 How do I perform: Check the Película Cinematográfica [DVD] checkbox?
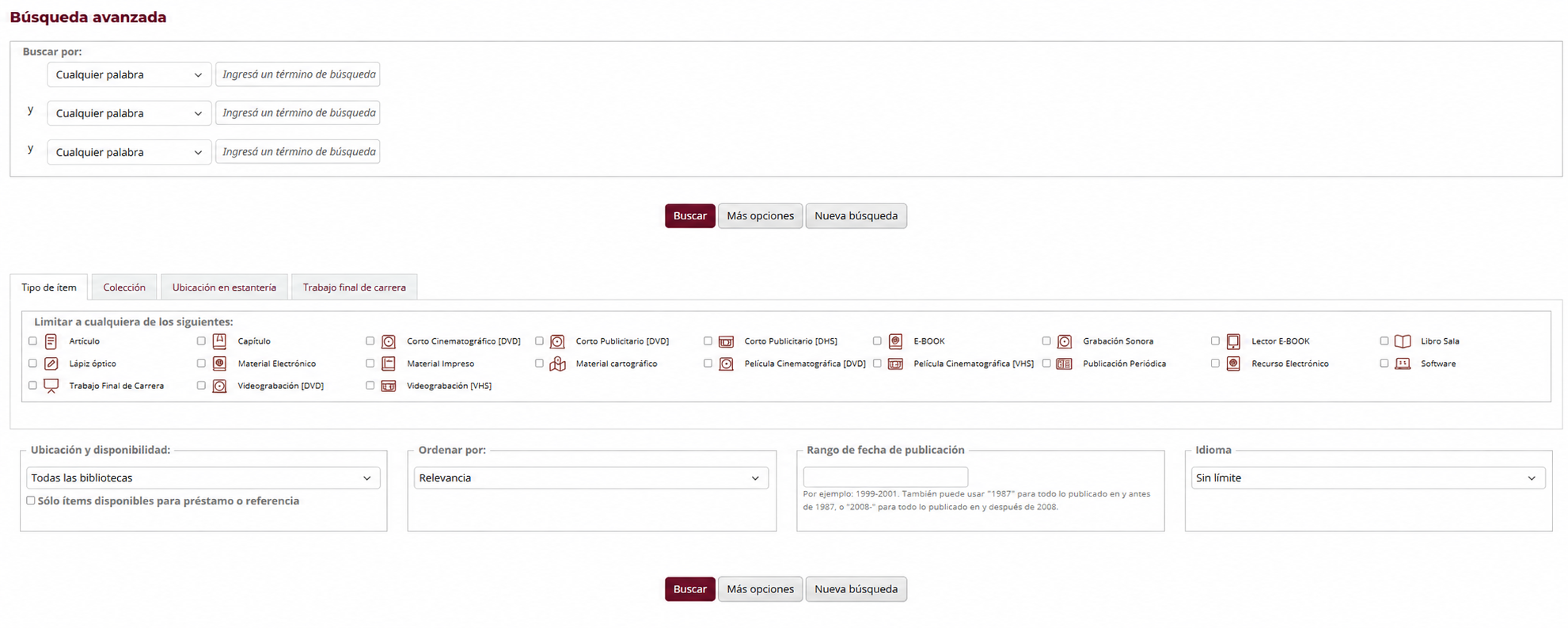(708, 363)
